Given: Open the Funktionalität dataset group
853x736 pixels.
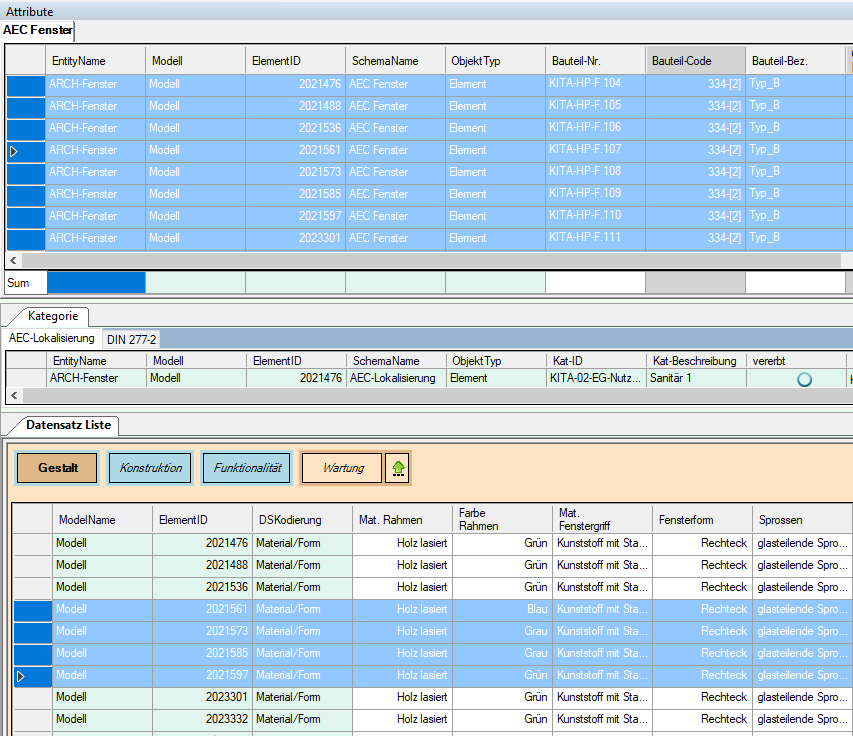Looking at the screenshot, I should tap(247, 468).
